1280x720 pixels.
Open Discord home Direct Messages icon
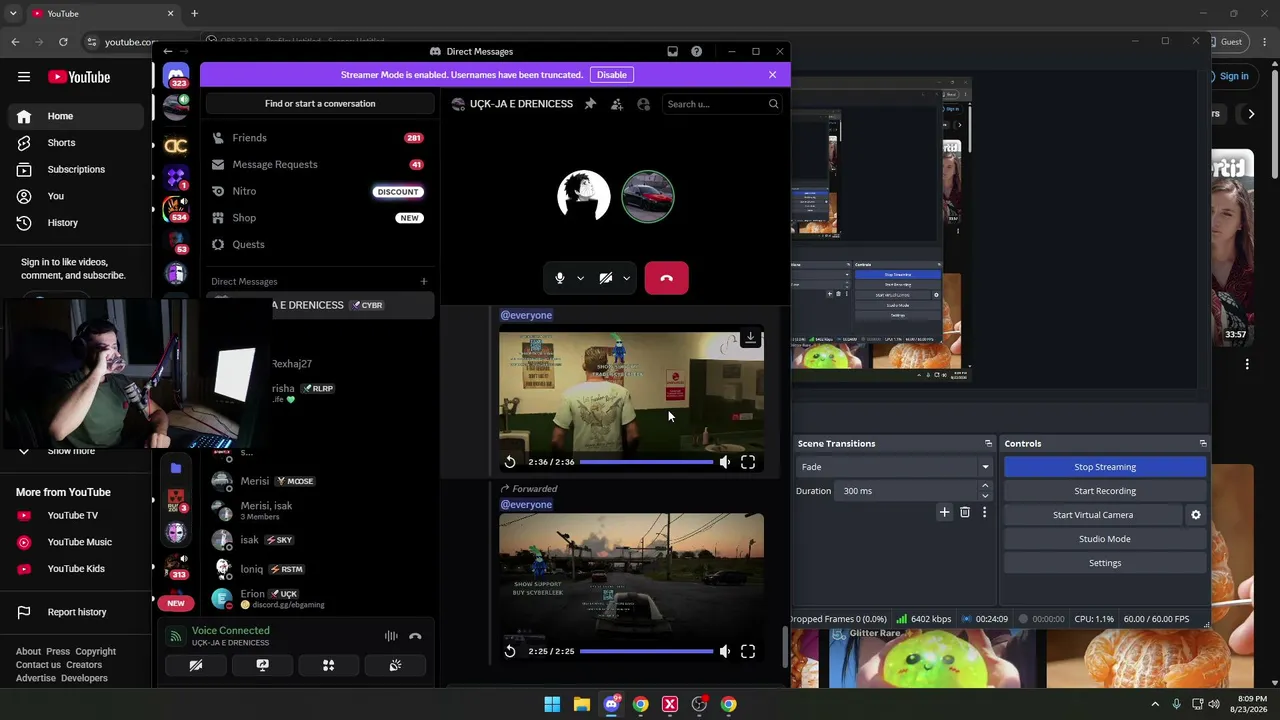point(176,77)
